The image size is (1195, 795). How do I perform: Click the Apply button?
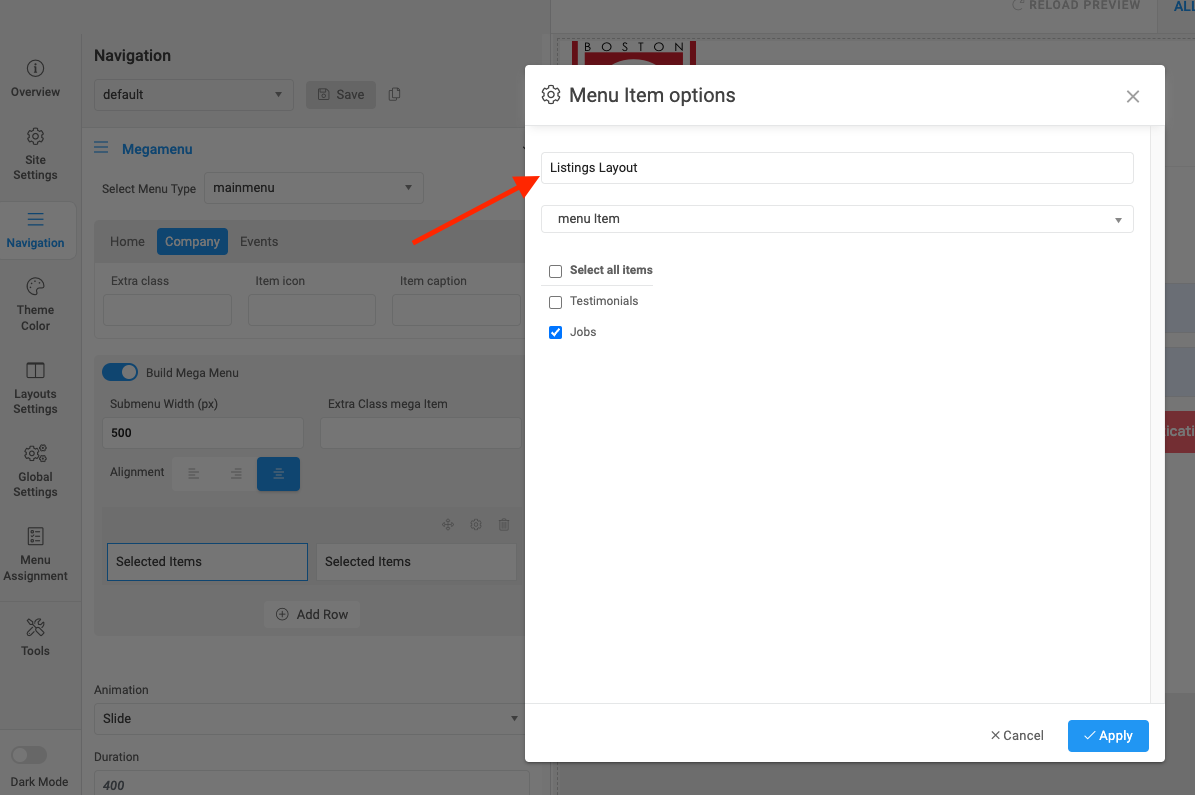[x=1107, y=736]
